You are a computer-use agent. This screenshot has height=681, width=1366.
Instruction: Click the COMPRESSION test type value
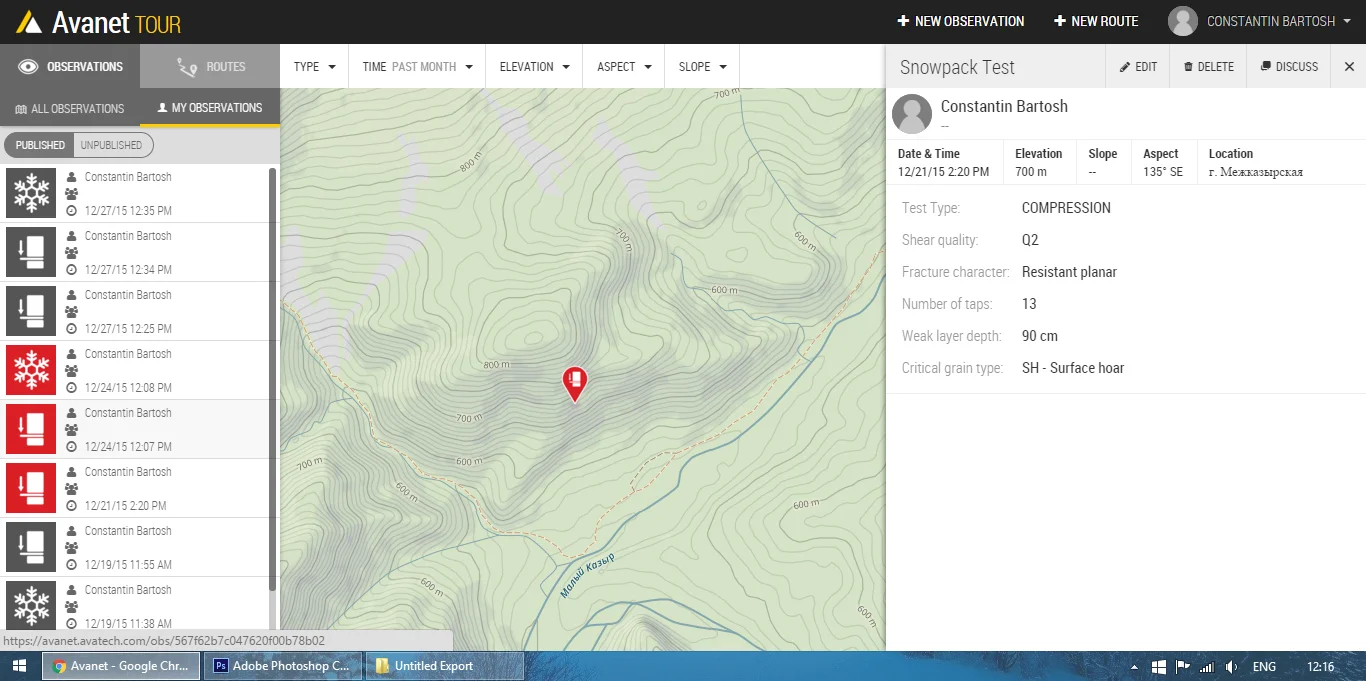tap(1066, 208)
